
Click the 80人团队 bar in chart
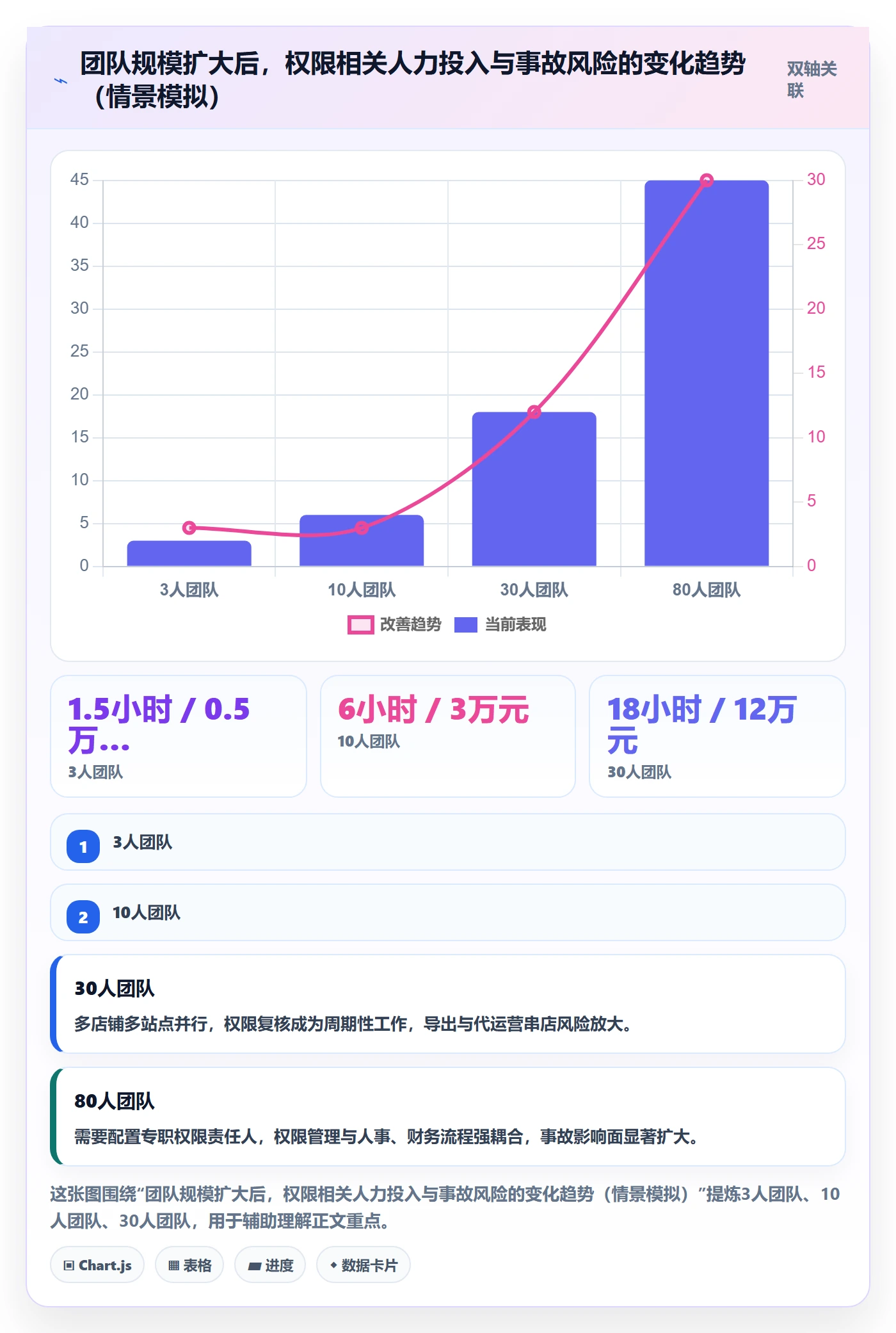(x=706, y=373)
